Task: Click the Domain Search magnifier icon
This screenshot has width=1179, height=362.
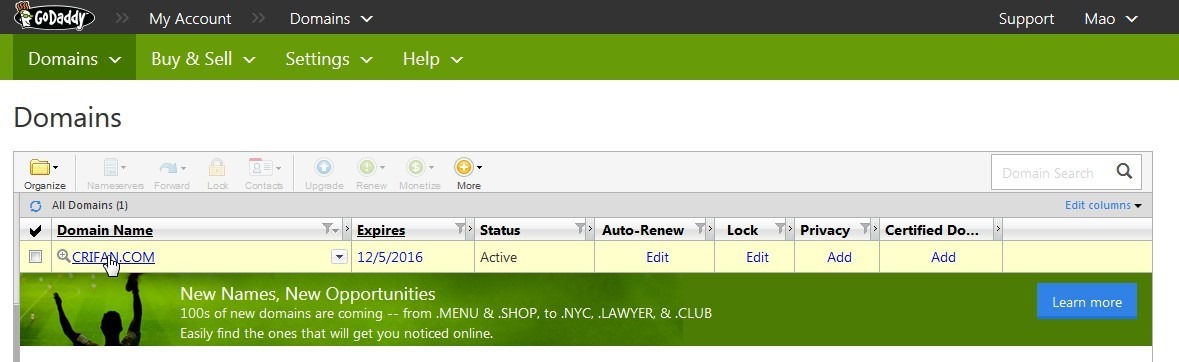Action: point(1124,172)
